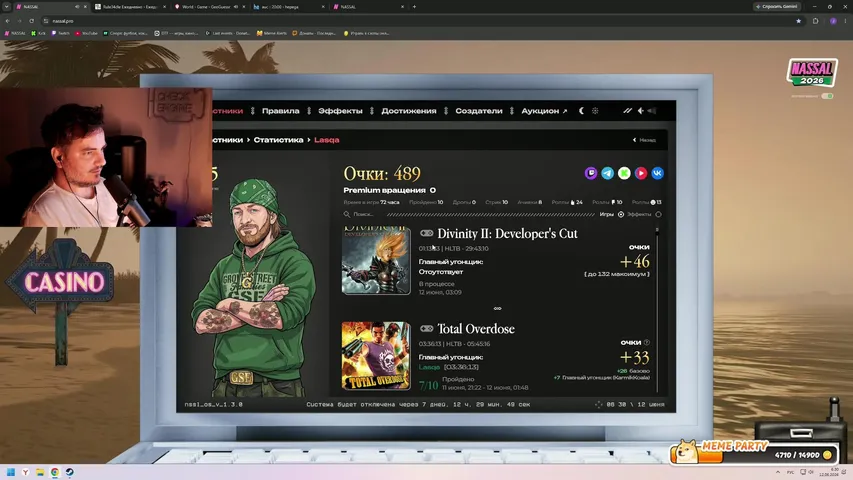This screenshot has height=480, width=853.
Task: Expand the link between the two game cards
Action: point(497,308)
